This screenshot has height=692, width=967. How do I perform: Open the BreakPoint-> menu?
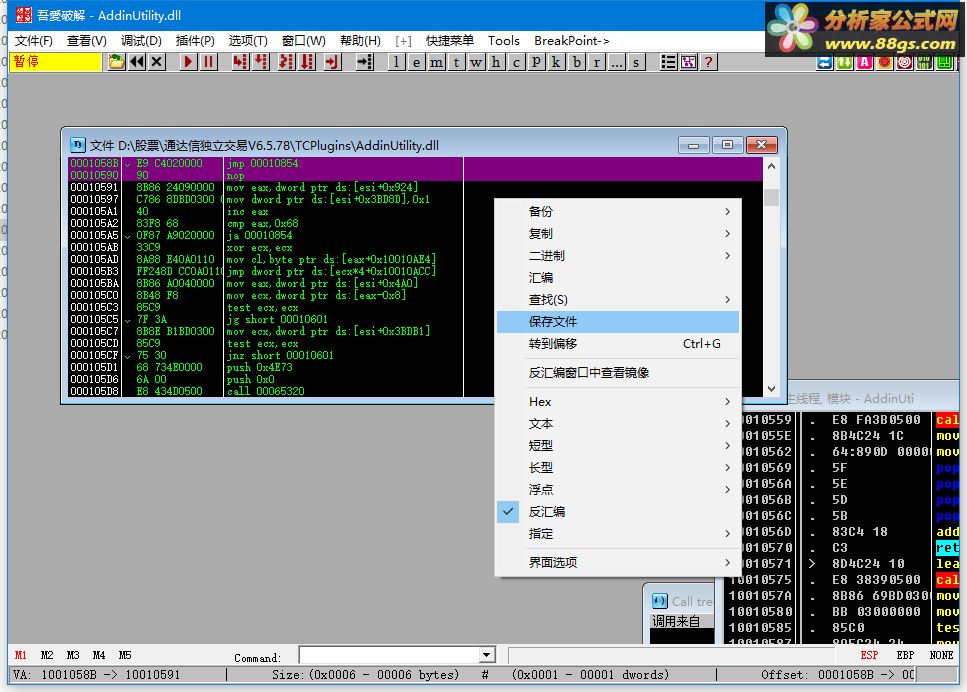coord(572,41)
